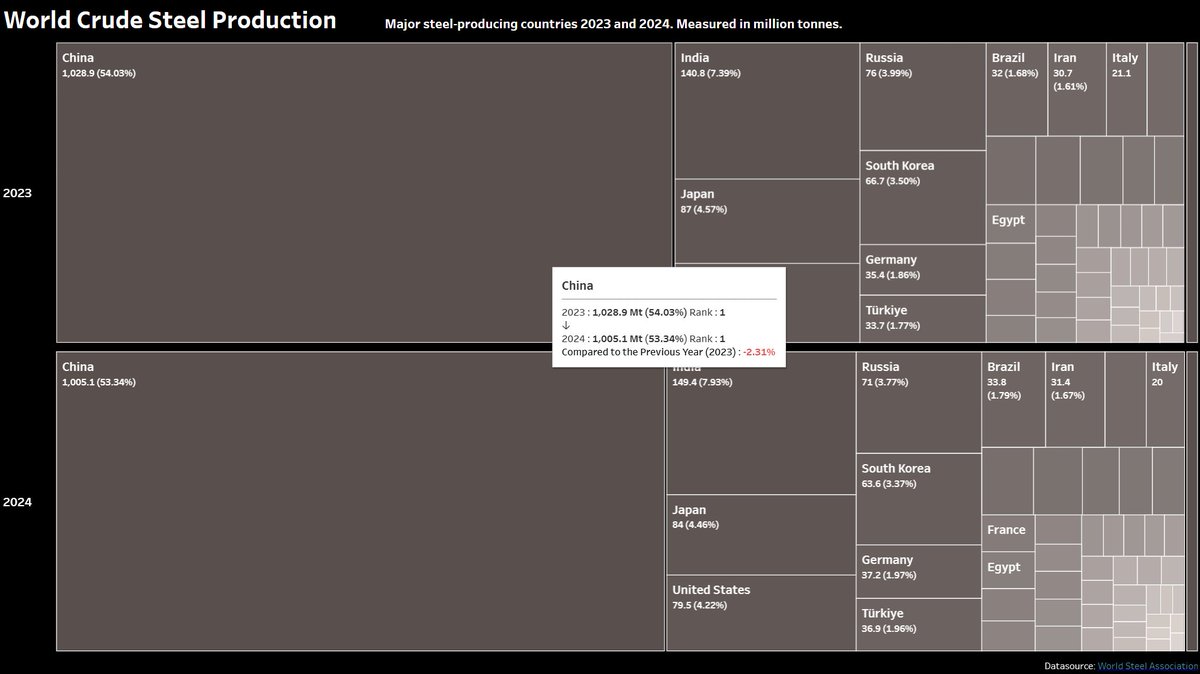Select the Russia 76 (3.99%) tile
The width and height of the screenshot is (1200, 674).
tap(923, 97)
